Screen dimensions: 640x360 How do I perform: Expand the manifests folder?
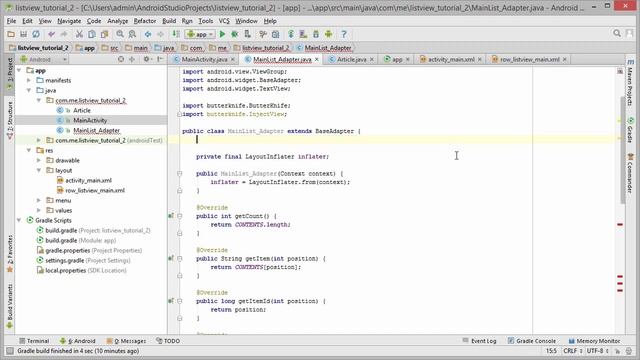tap(29, 80)
